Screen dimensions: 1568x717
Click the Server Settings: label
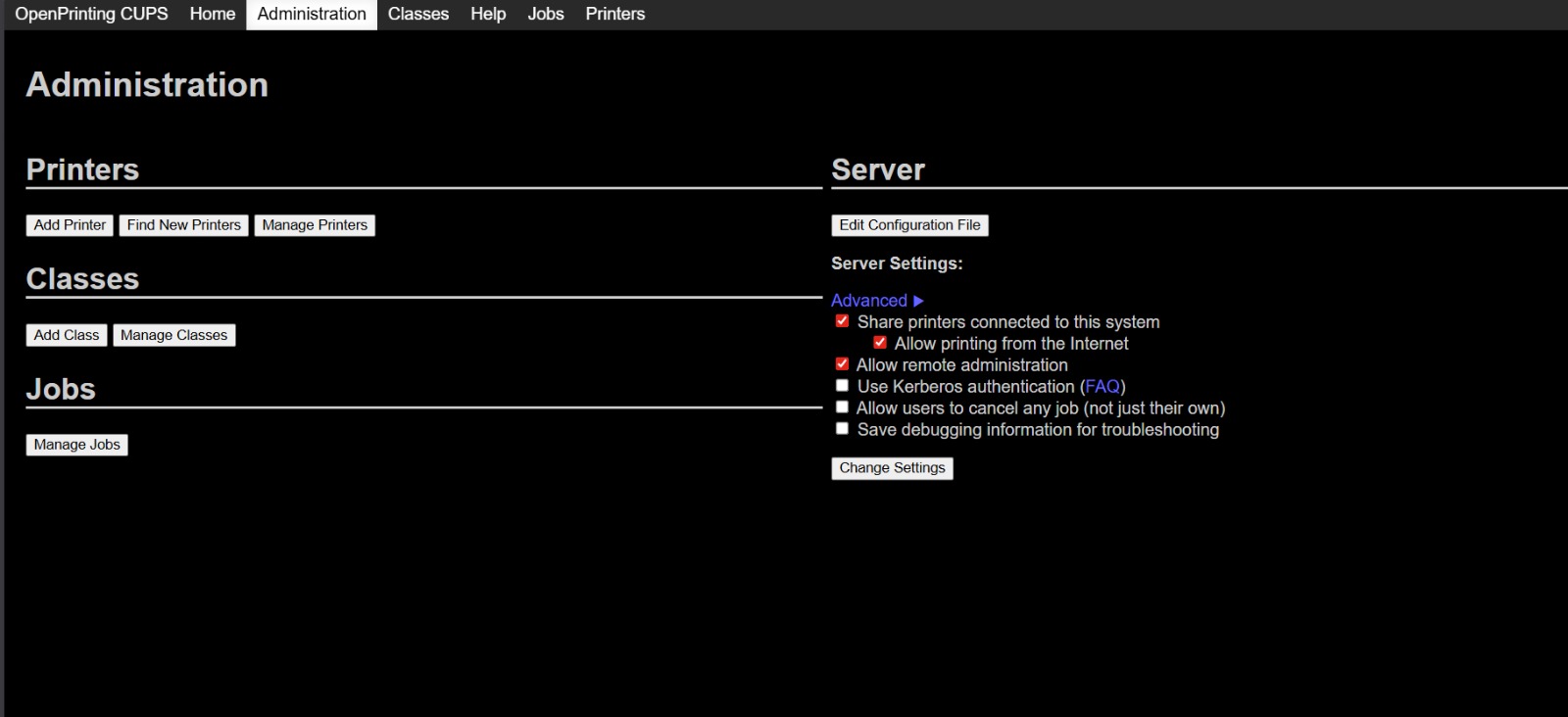coord(897,263)
